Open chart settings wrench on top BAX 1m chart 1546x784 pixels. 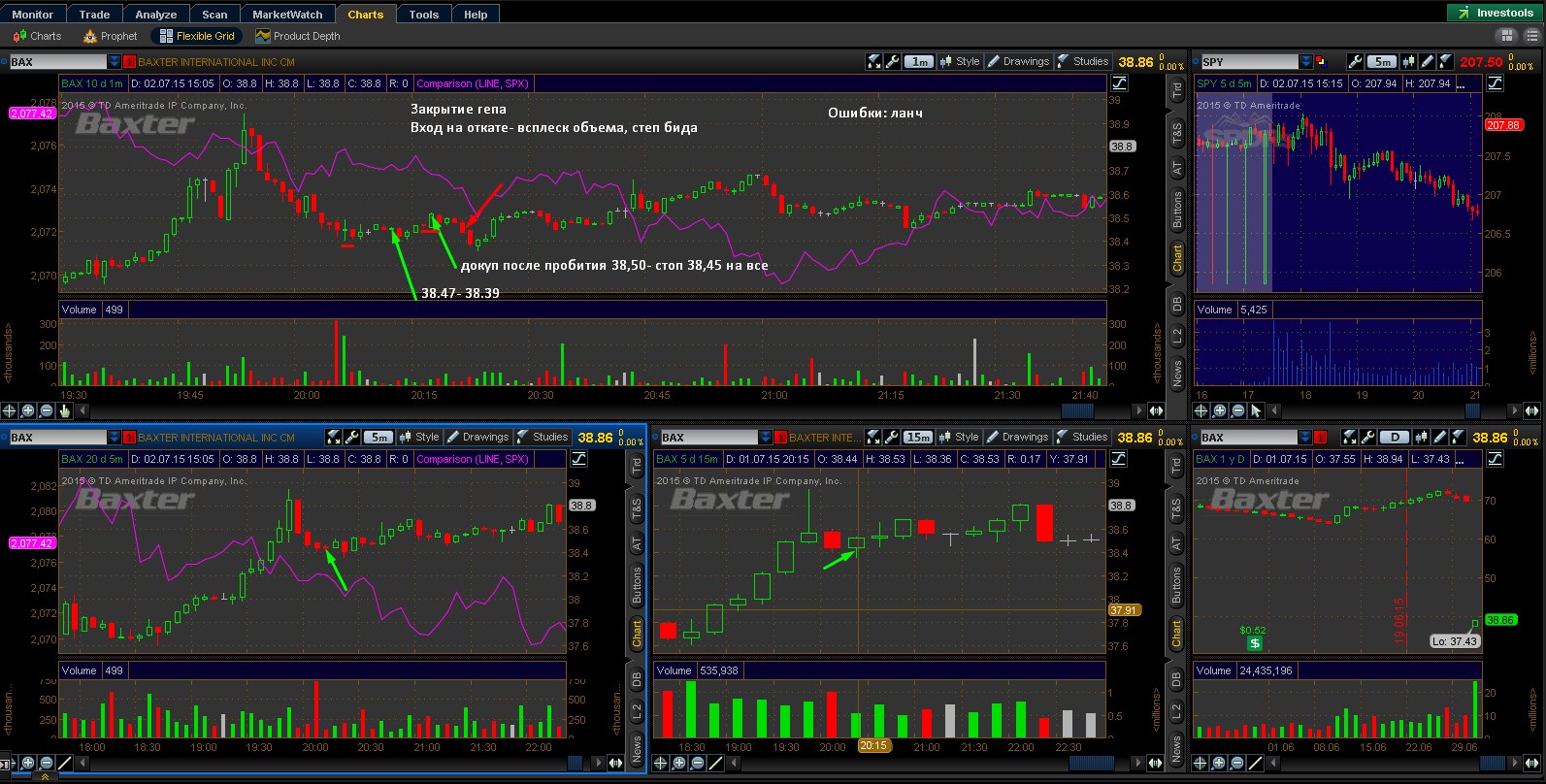point(893,61)
